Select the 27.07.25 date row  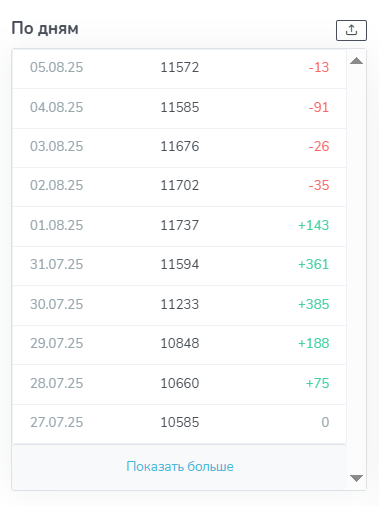click(x=179, y=424)
